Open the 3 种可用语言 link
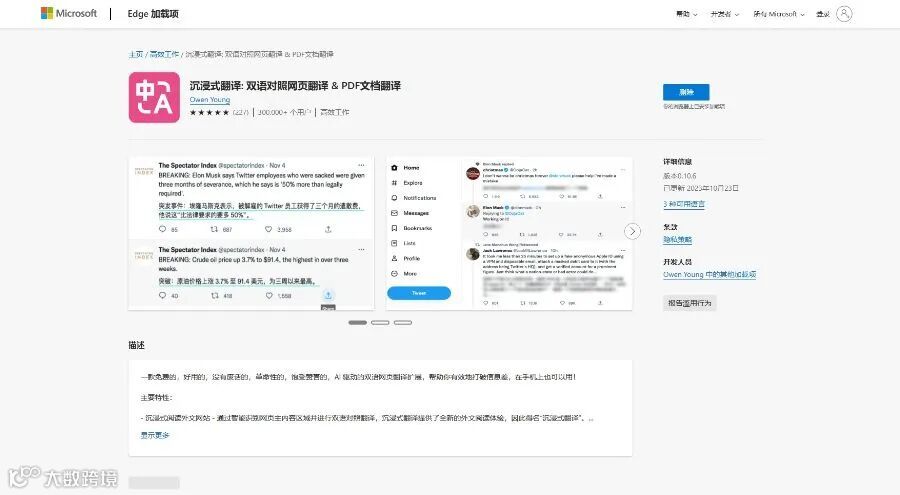This screenshot has height=495, width=900. [684, 204]
